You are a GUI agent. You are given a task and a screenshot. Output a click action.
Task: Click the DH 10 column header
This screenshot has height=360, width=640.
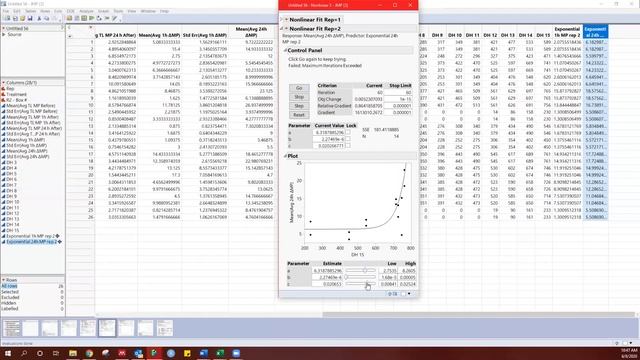[455, 35]
